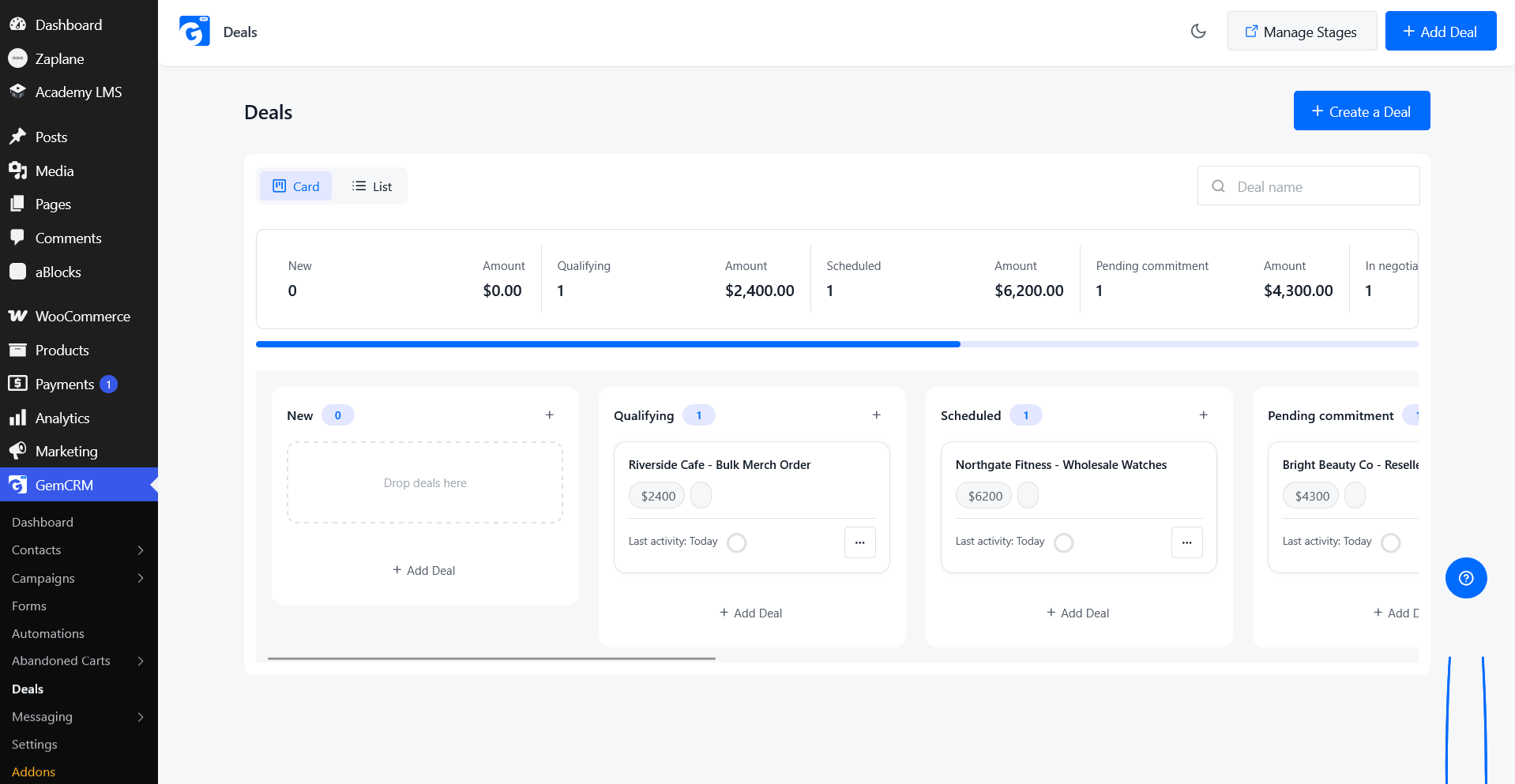Open Riverside Cafe - Bulk Merch Order deal
This screenshot has height=784, width=1515.
[720, 465]
